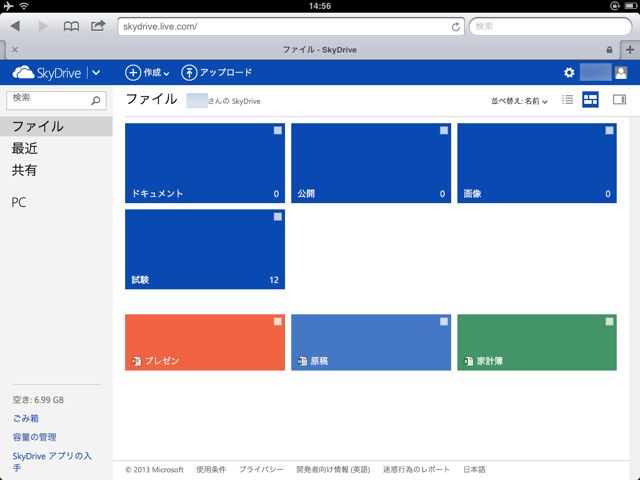Tap the Safari share icon
The width and height of the screenshot is (640, 480).
click(98, 26)
